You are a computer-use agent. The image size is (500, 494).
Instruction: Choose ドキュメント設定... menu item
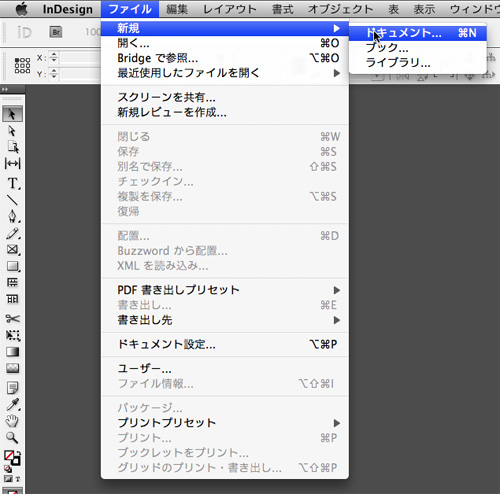[225, 344]
